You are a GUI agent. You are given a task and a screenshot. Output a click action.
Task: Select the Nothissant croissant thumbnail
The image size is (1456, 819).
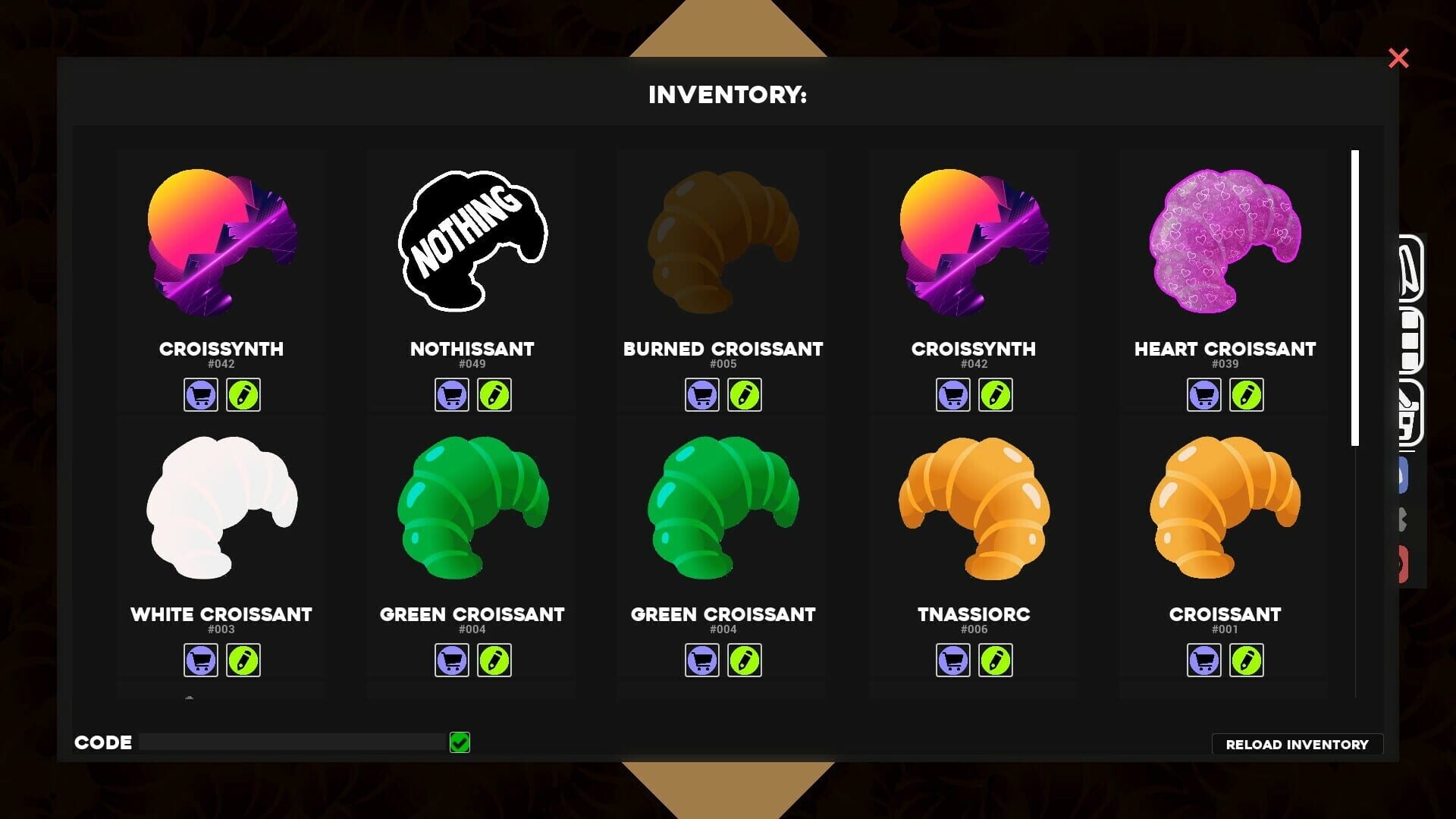472,241
